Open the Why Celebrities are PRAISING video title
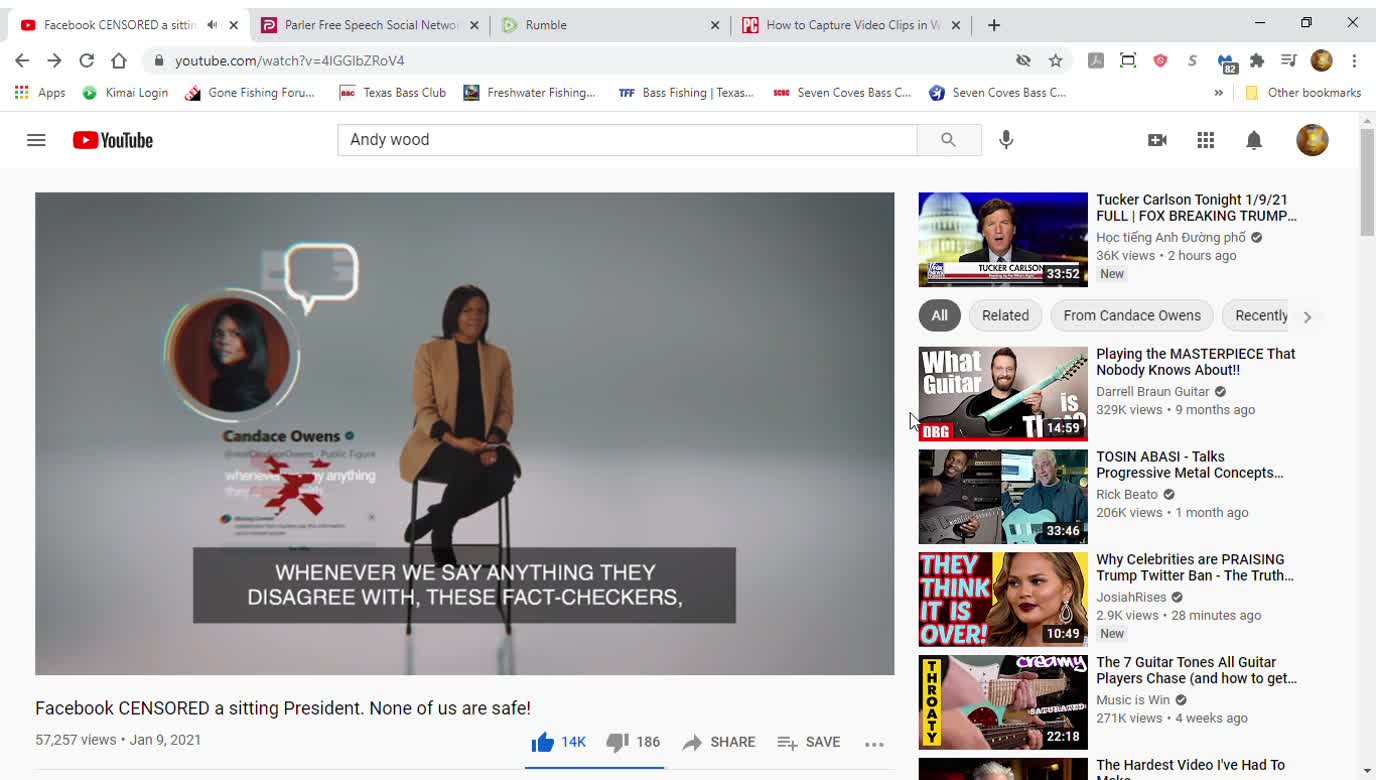This screenshot has height=780, width=1376. click(x=1195, y=568)
